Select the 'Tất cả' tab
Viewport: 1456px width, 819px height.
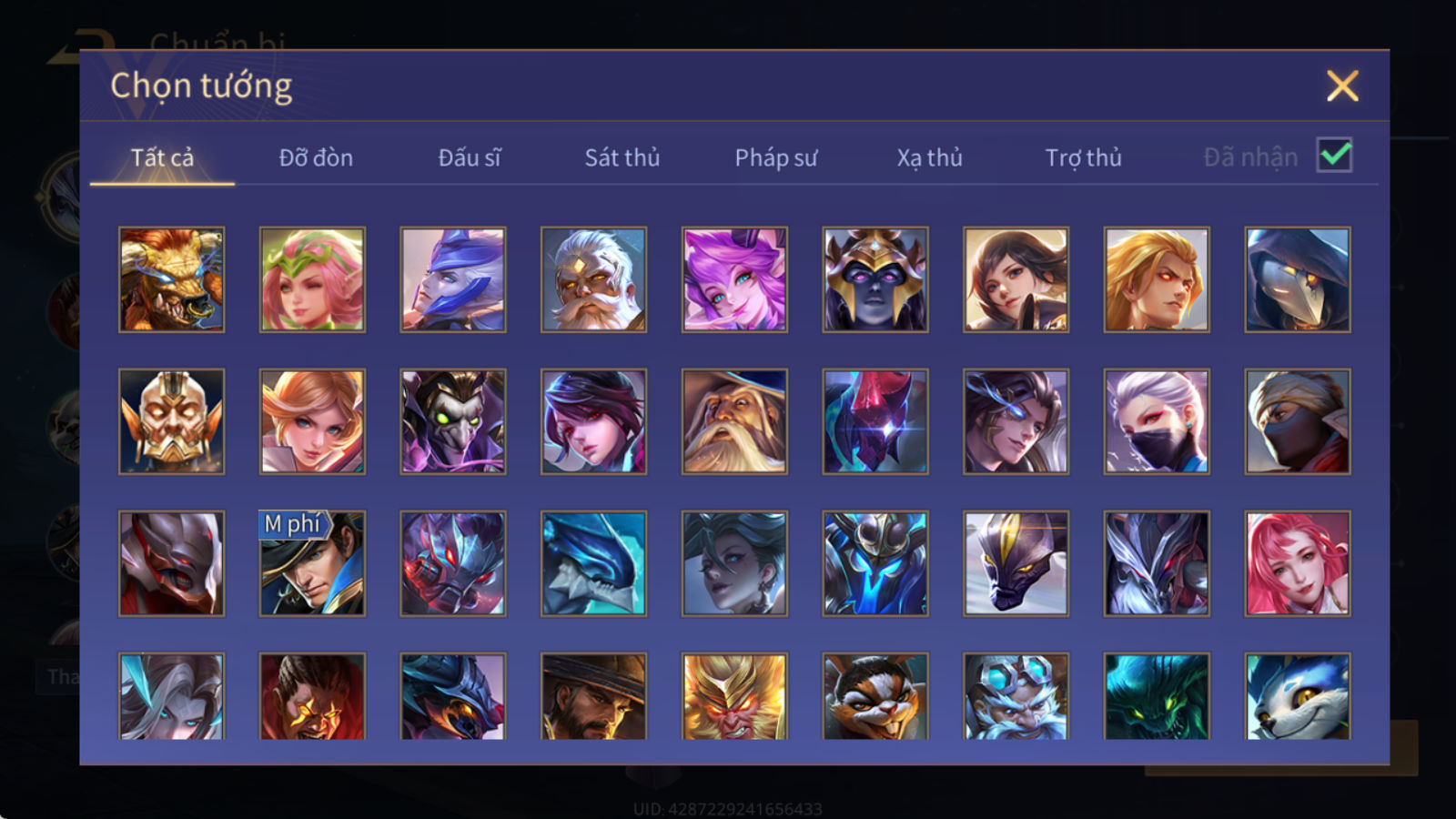tap(162, 157)
